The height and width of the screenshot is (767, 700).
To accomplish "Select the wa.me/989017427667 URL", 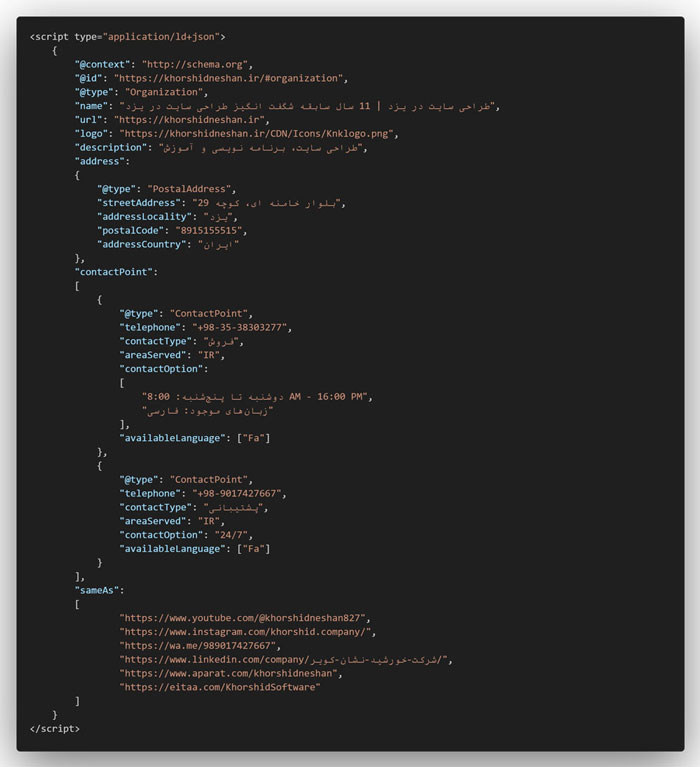I will pyautogui.click(x=198, y=646).
